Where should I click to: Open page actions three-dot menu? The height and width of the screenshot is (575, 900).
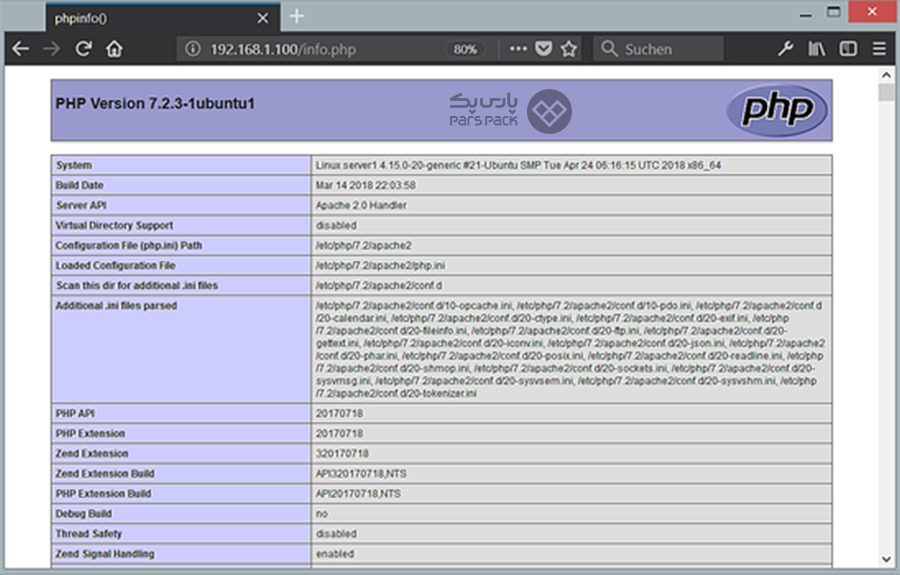[518, 49]
